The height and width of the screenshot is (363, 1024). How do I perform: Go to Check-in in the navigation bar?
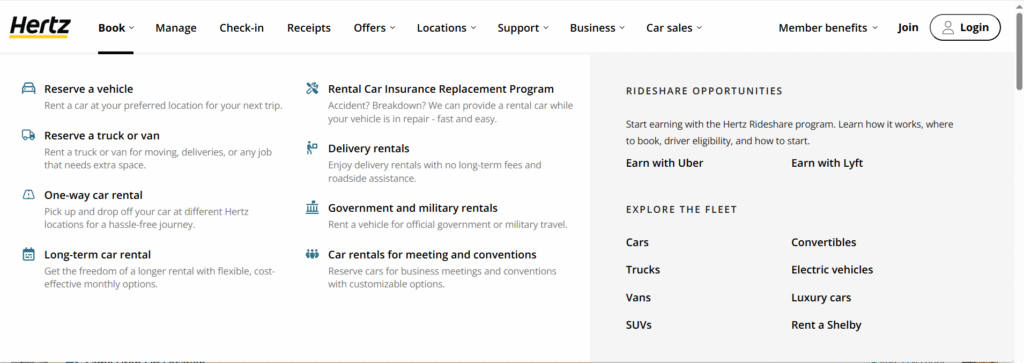tap(242, 28)
